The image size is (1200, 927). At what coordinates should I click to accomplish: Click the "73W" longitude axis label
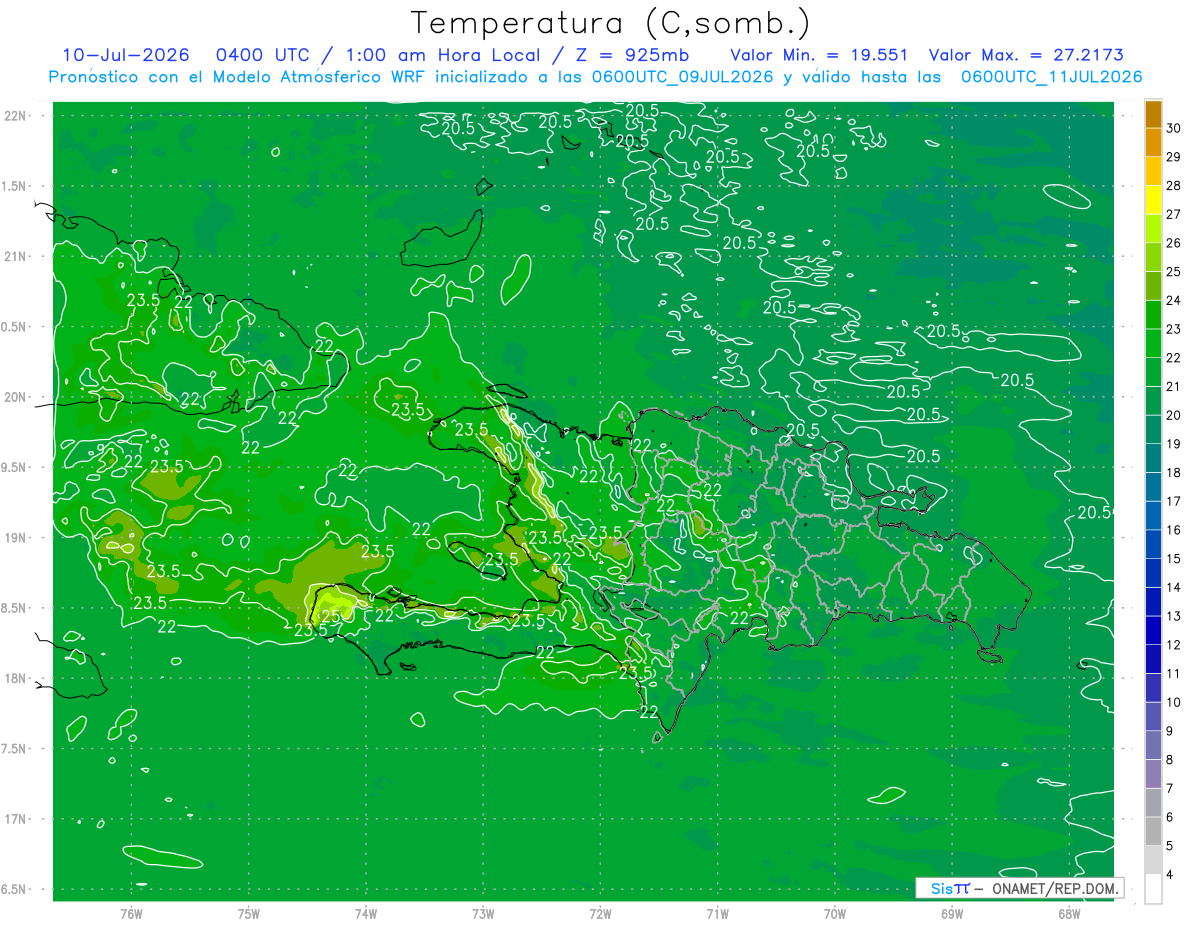pos(483,913)
